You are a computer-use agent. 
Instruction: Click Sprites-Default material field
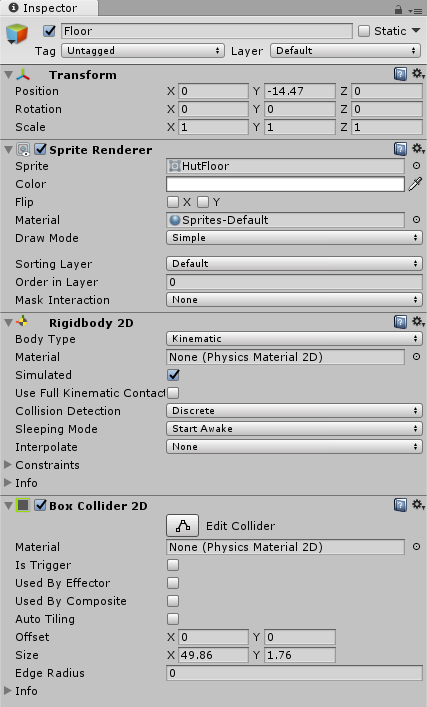click(x=285, y=220)
